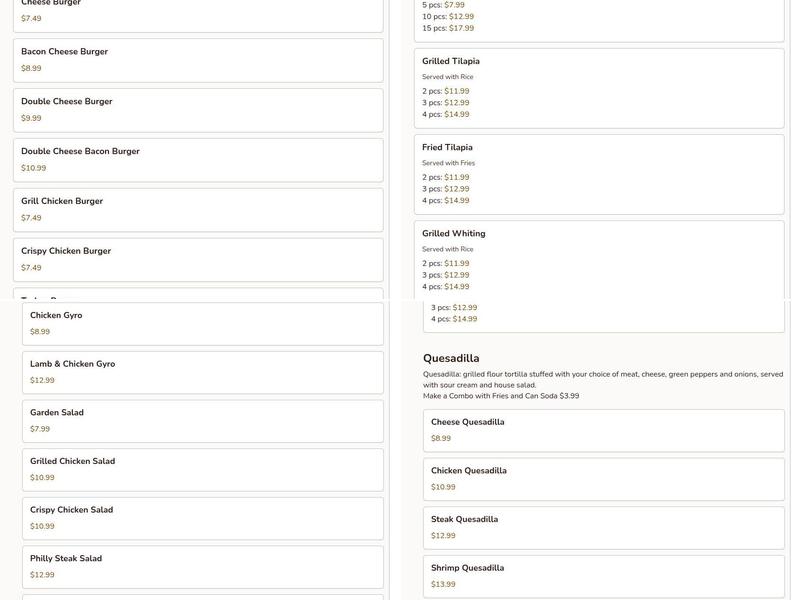Click the Grill Chicken Burger item
The image size is (800, 600).
click(x=198, y=210)
